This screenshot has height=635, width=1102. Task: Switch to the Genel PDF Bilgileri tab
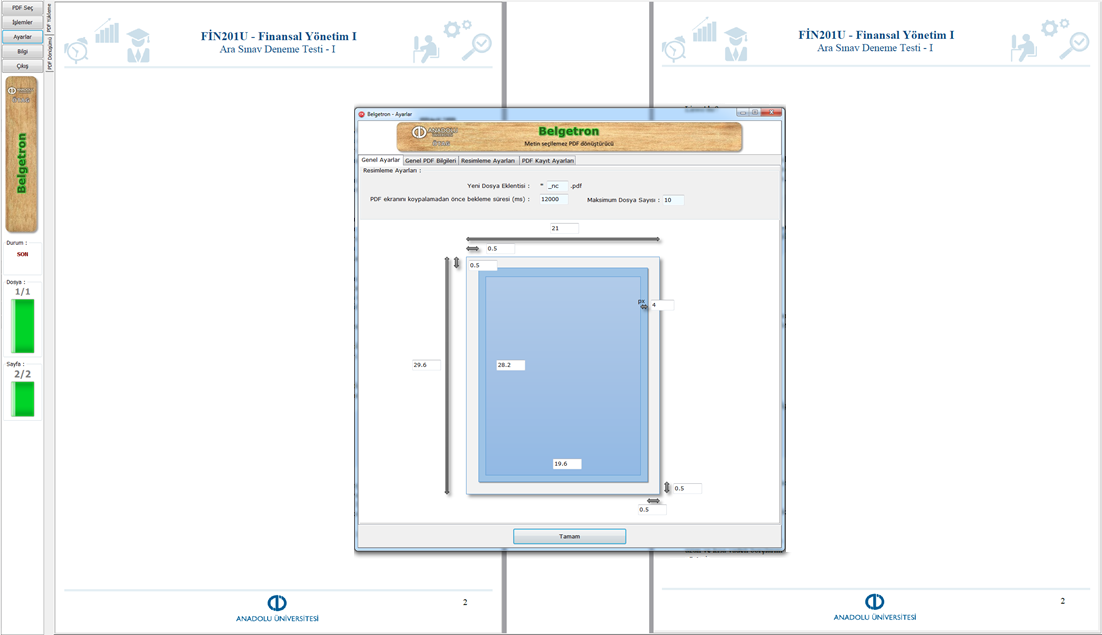point(430,160)
